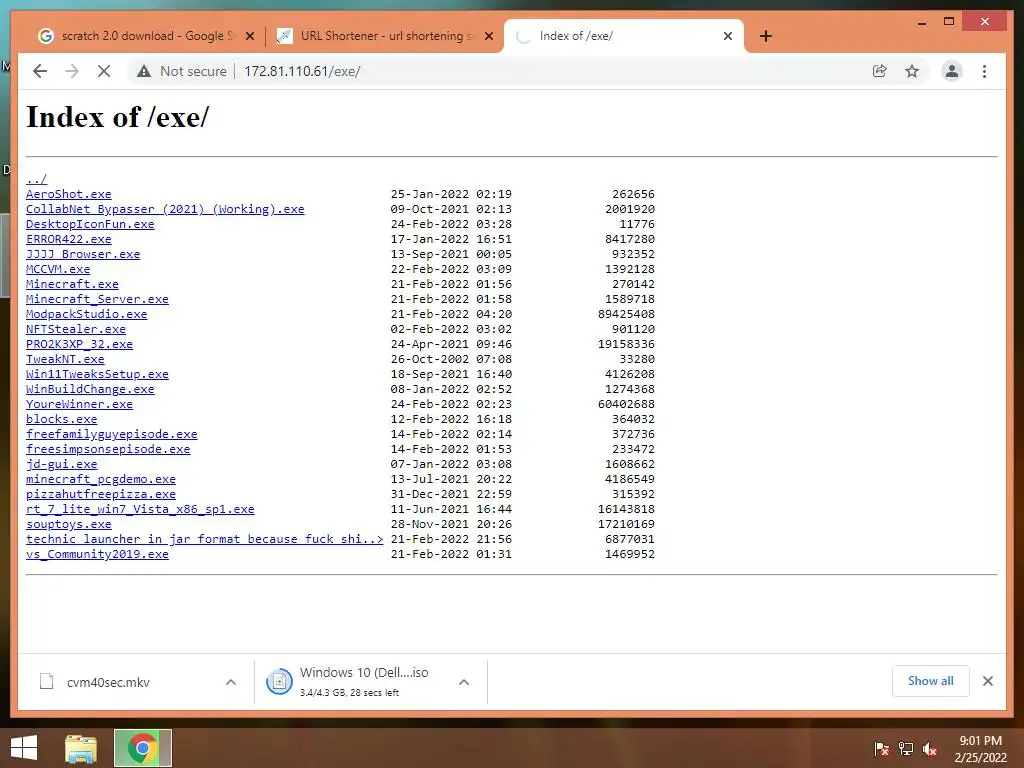Click PRO2K3XP_32.exe link
This screenshot has height=768, width=1024.
click(x=80, y=344)
